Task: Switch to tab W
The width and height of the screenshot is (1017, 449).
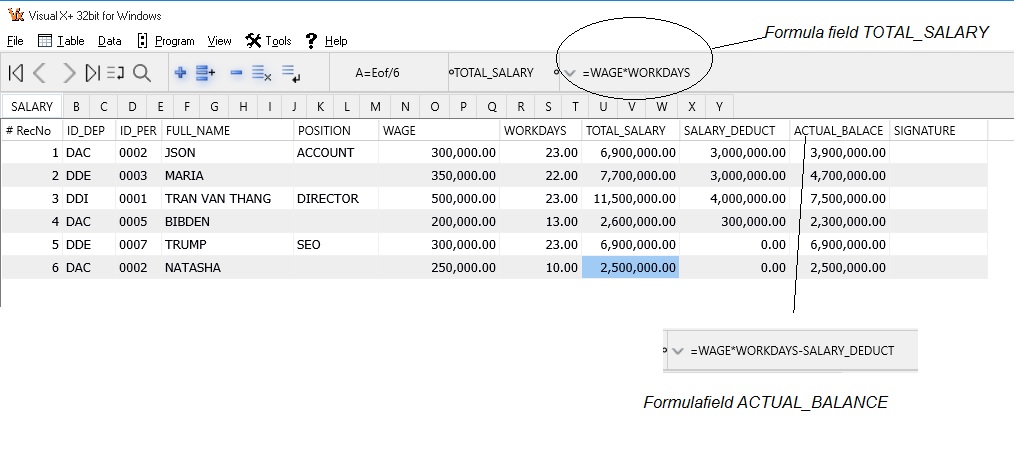Action: click(x=662, y=106)
